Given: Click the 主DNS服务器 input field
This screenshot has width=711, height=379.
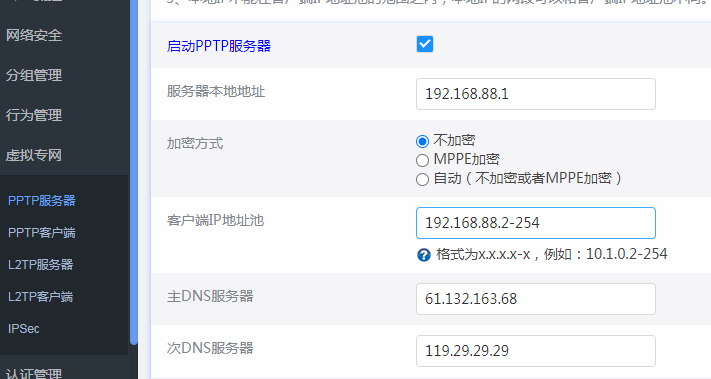Looking at the screenshot, I should coord(536,299).
